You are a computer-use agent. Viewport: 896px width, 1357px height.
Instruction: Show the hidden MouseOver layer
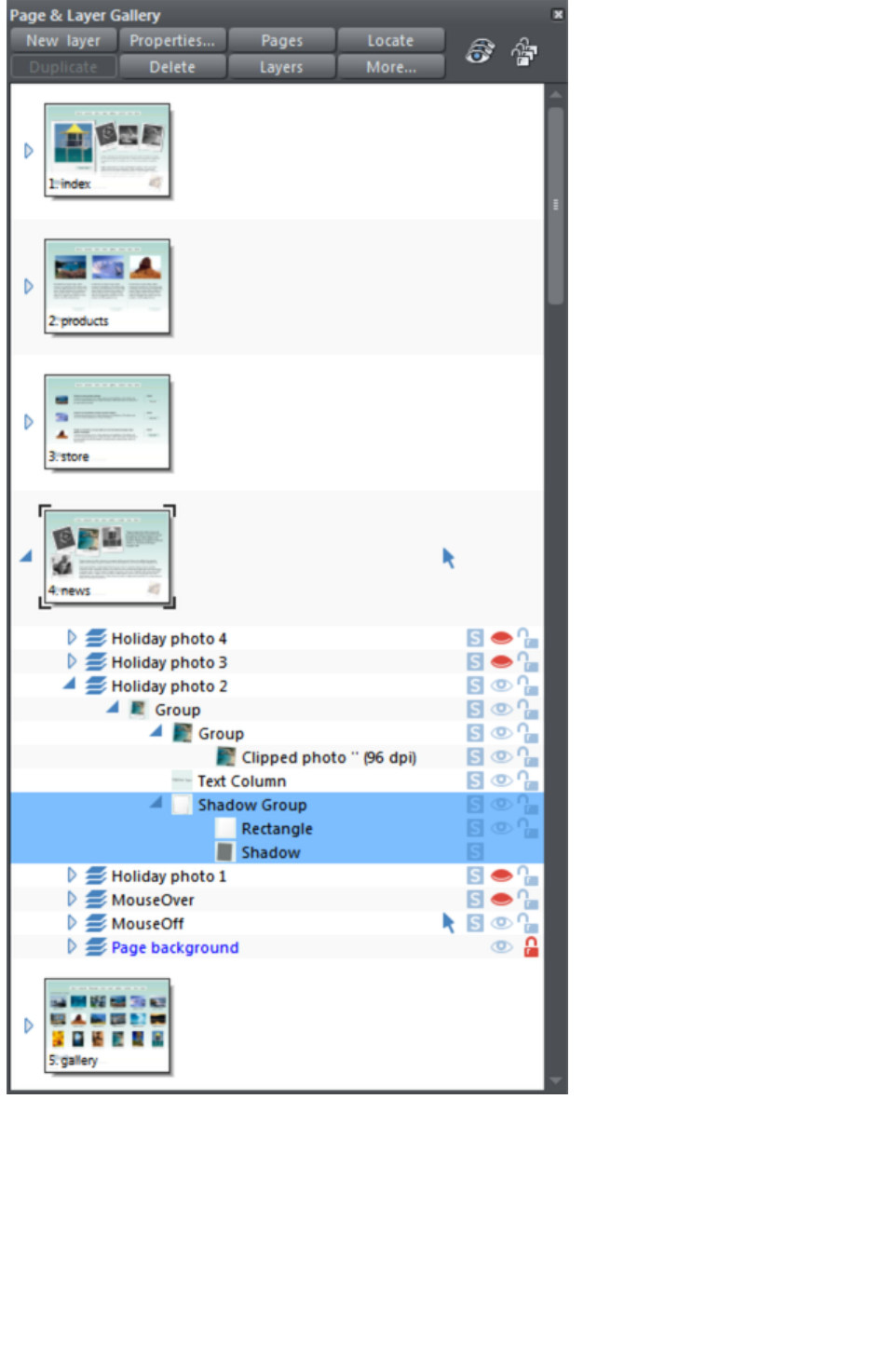coord(501,900)
